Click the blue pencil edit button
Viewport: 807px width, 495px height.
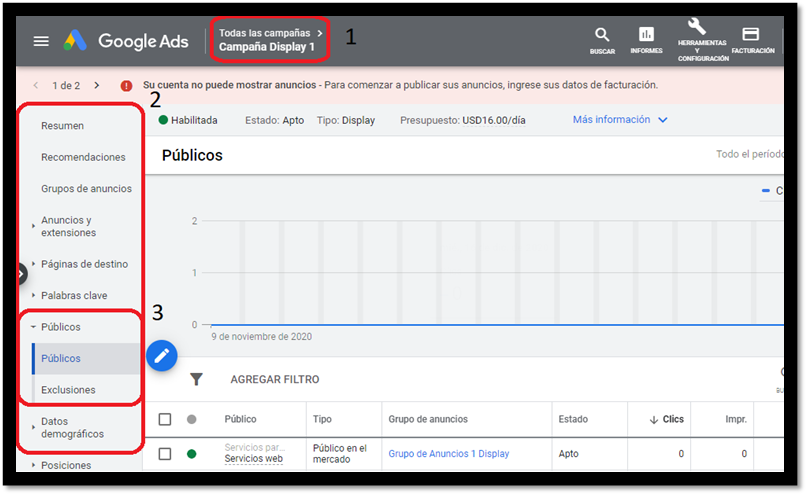click(162, 356)
